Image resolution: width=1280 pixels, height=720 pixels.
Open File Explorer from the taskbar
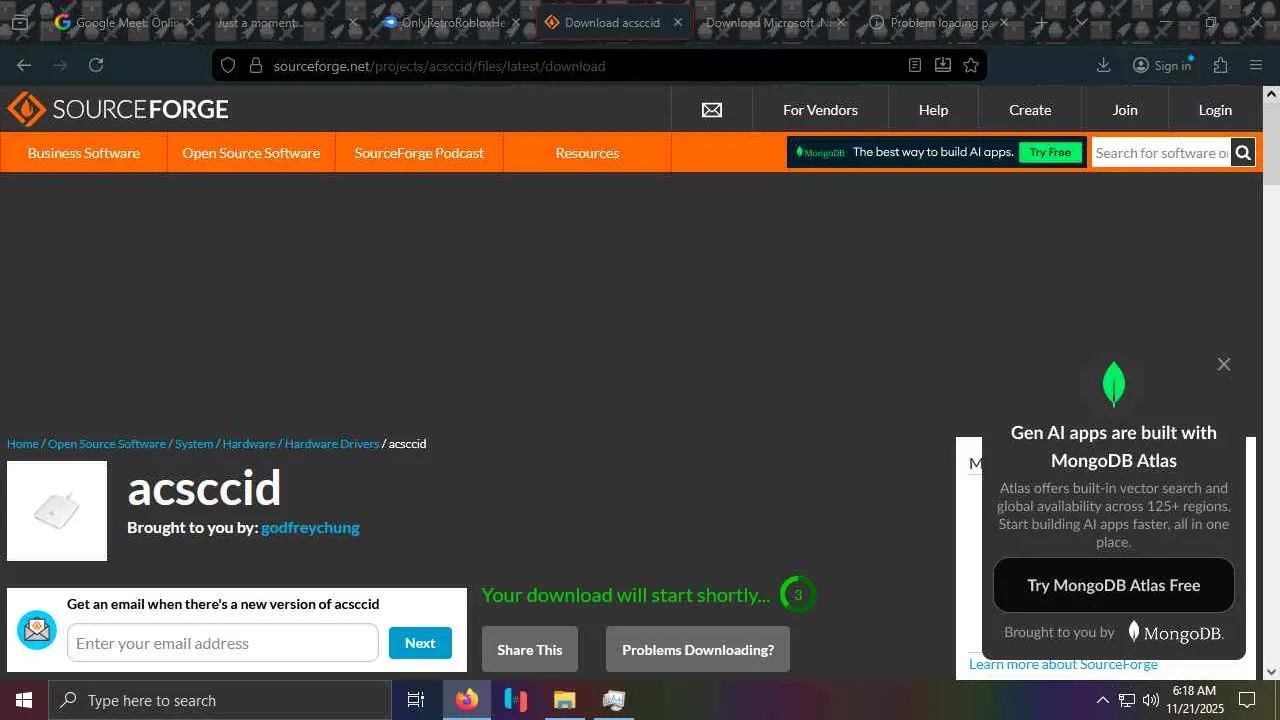click(x=565, y=700)
